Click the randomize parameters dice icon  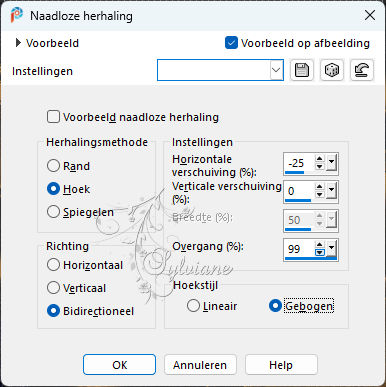(x=332, y=70)
